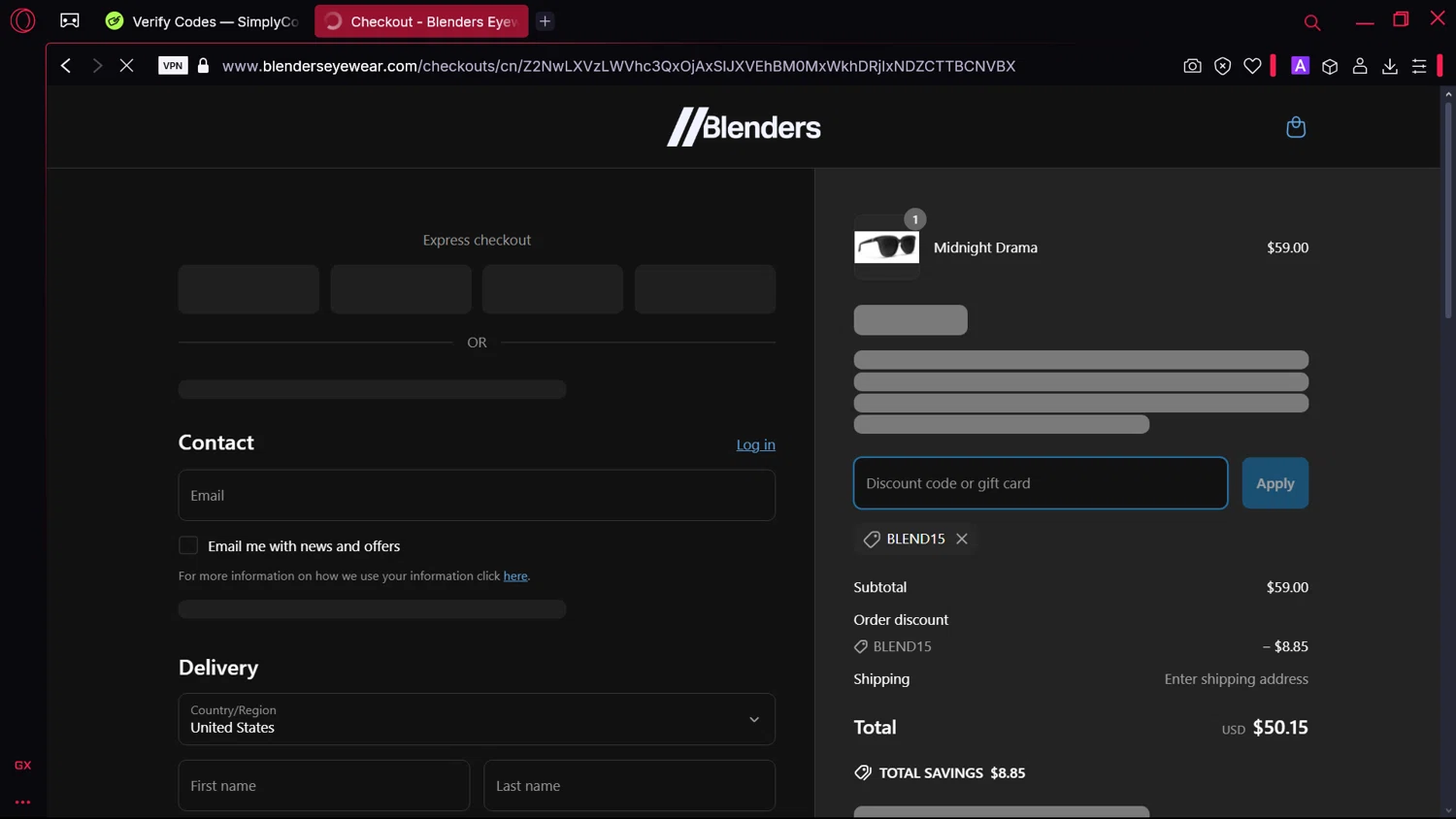Open the sidebar three-dots setup menu
Screen dimensions: 1456x819
click(22, 803)
